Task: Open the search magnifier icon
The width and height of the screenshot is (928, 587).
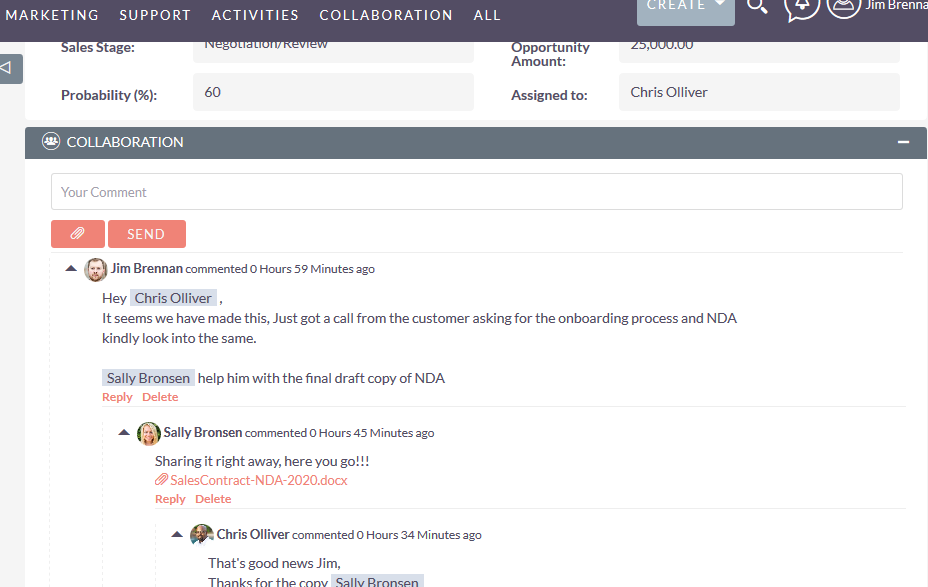Action: 757,7
